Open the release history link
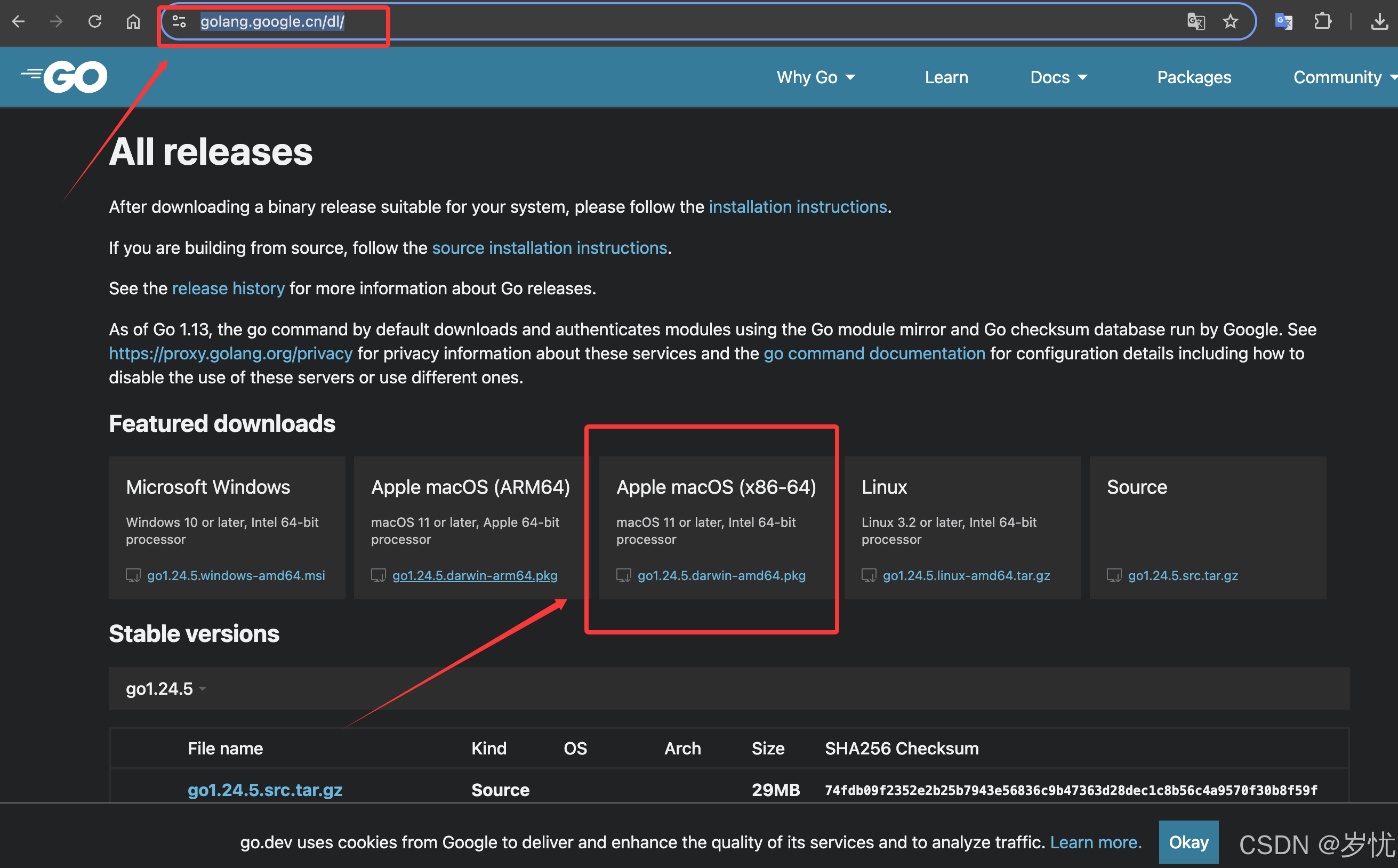Image resolution: width=1398 pixels, height=868 pixels. 228,288
